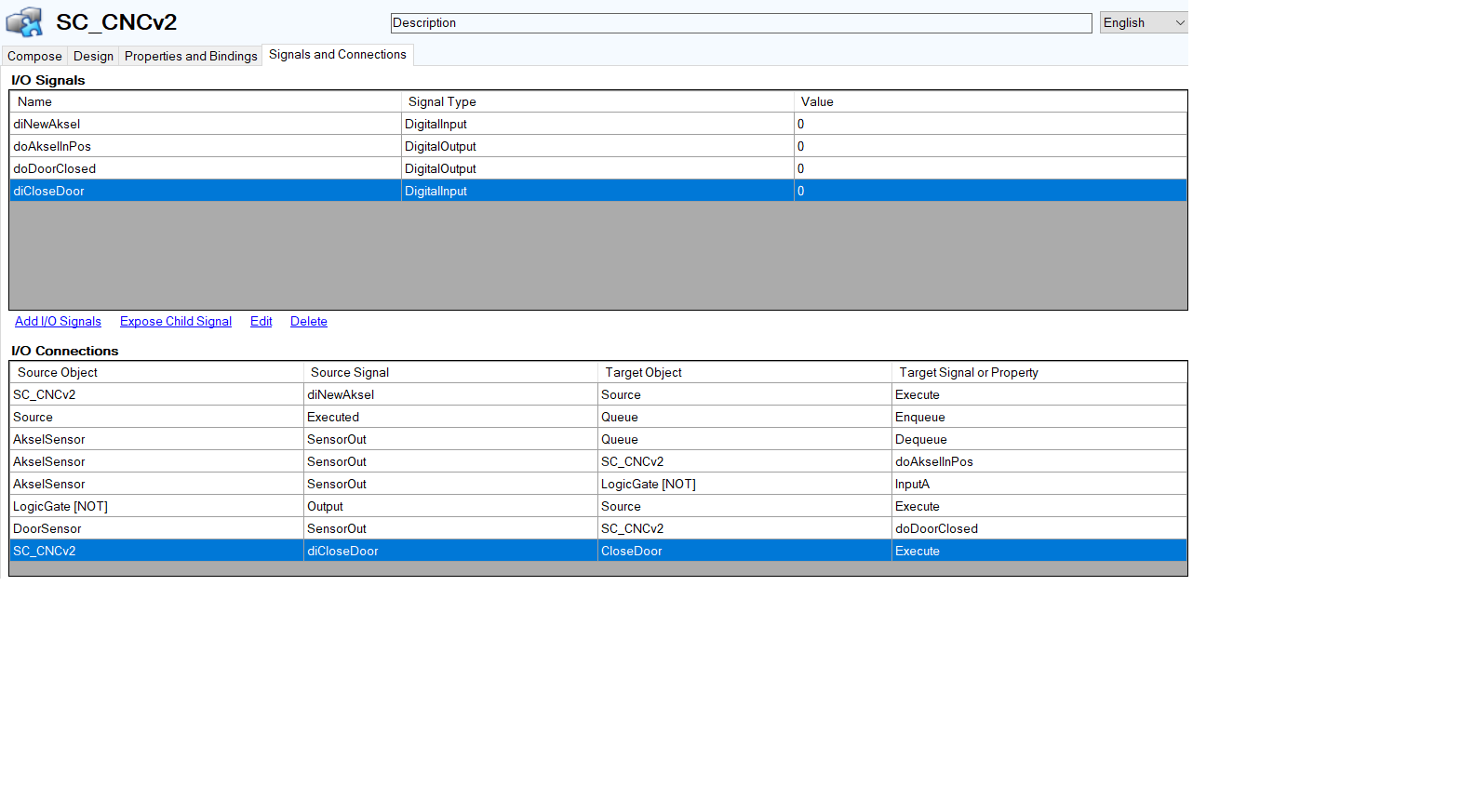This screenshot has width=1474, height=812.
Task: Click the Target Object column header
Action: click(744, 372)
